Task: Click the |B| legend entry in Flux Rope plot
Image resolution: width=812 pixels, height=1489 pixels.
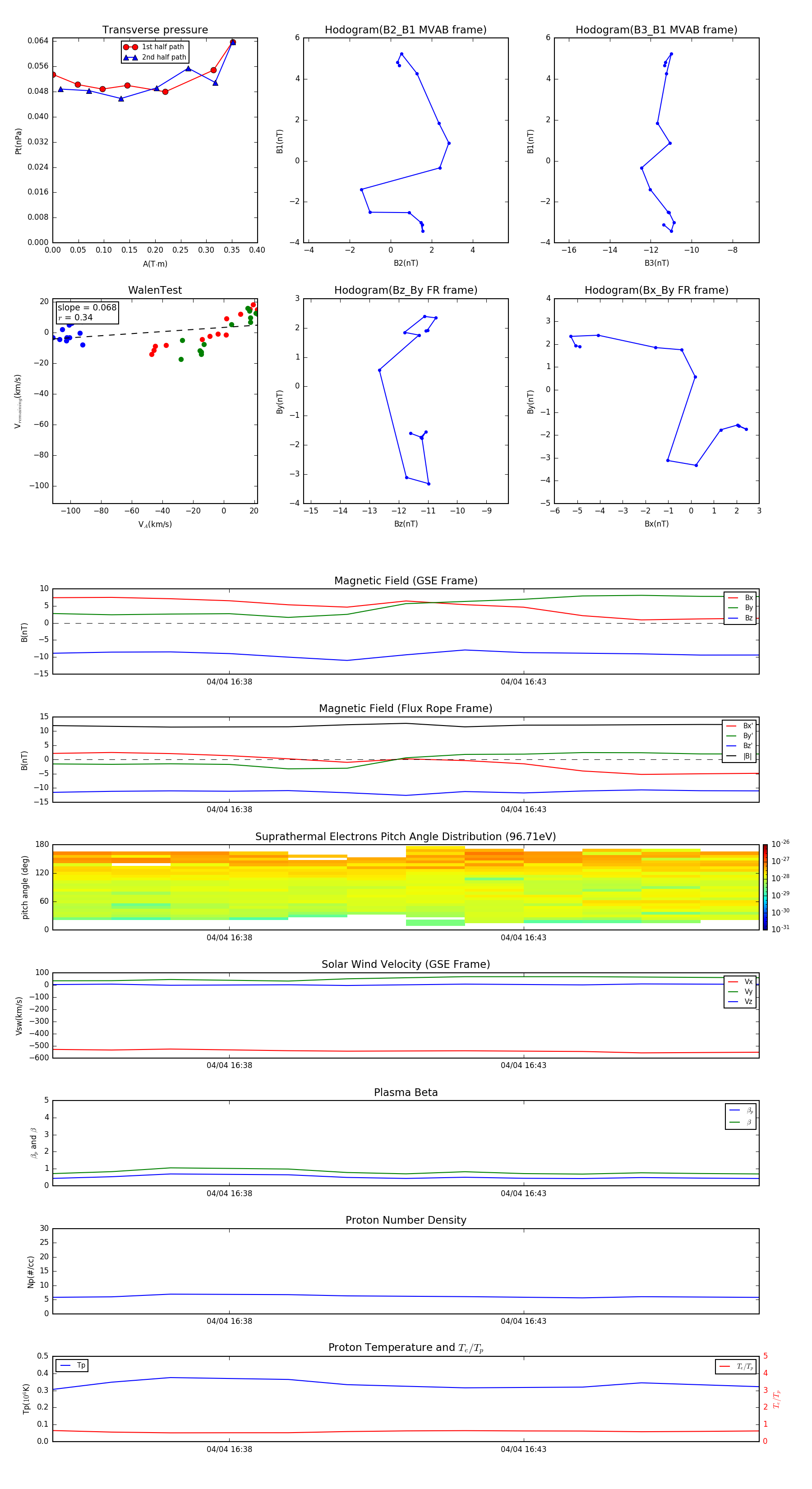Action: [740, 756]
